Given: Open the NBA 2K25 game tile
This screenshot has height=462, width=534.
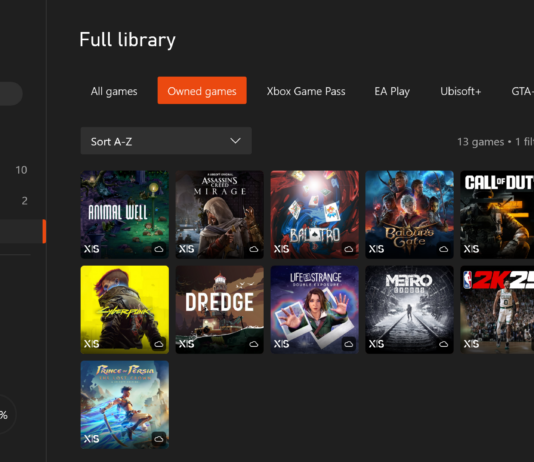Looking at the screenshot, I should point(497,309).
